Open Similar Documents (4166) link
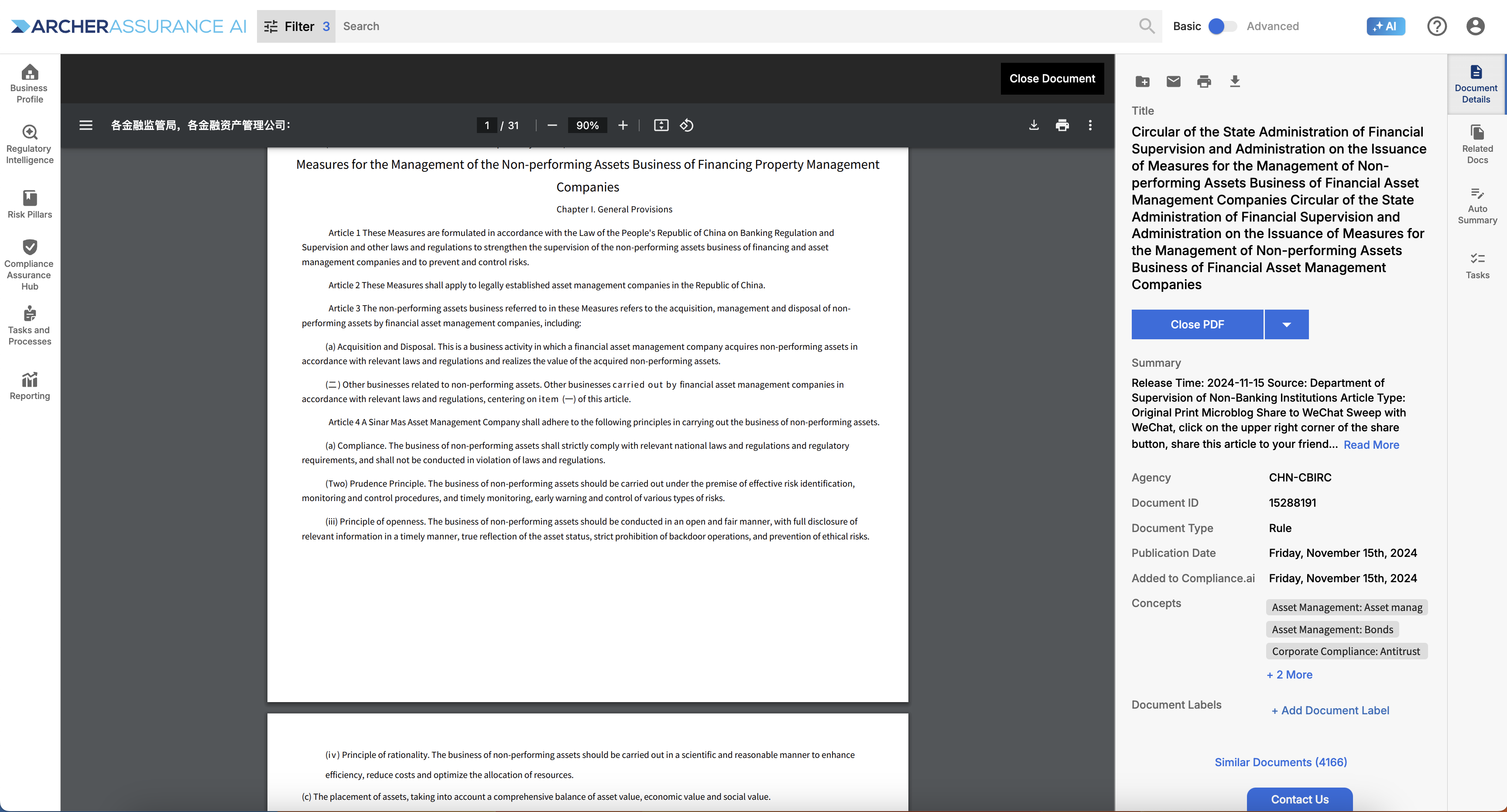1507x812 pixels. (x=1280, y=762)
